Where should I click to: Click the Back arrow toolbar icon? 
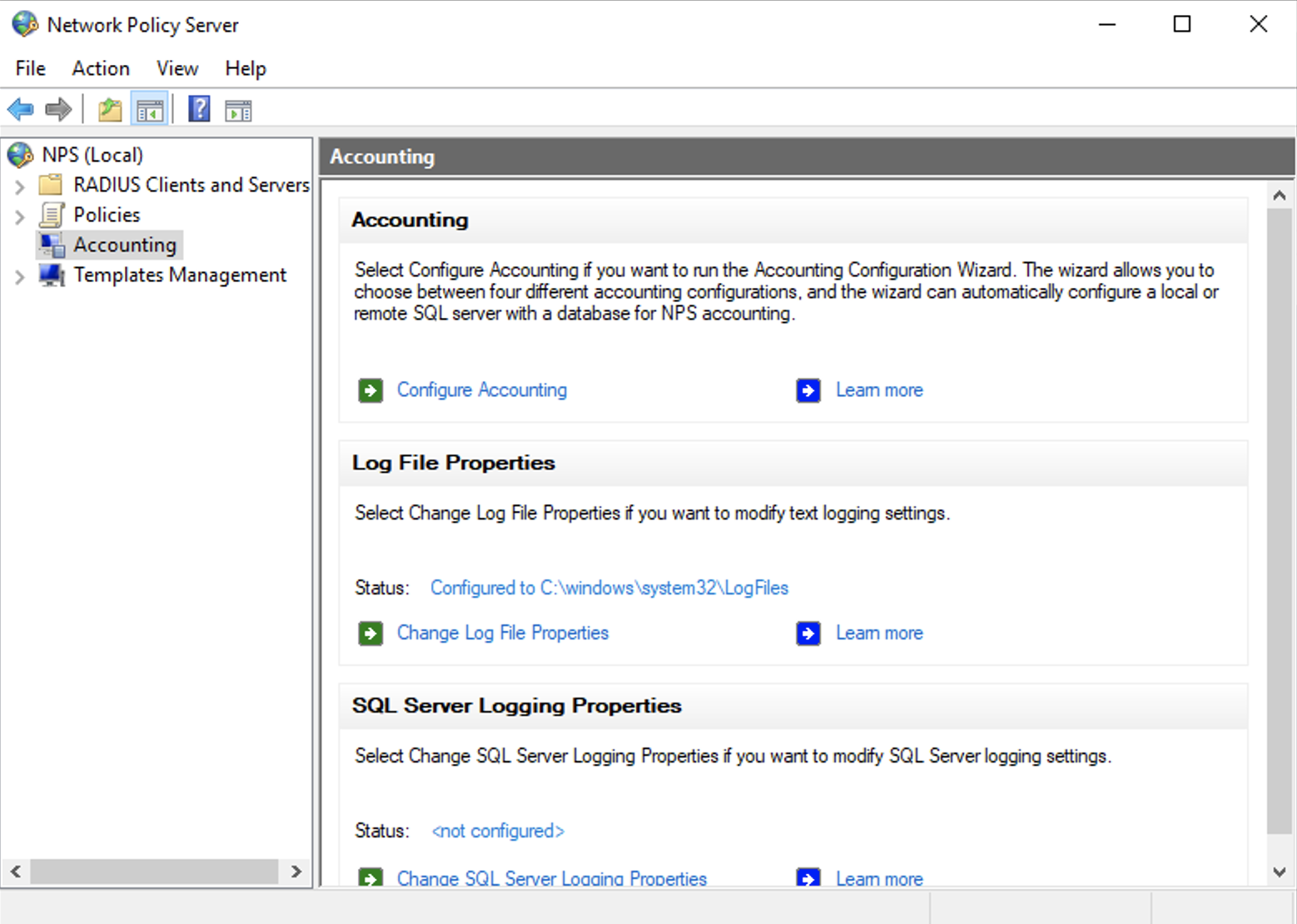(x=20, y=109)
